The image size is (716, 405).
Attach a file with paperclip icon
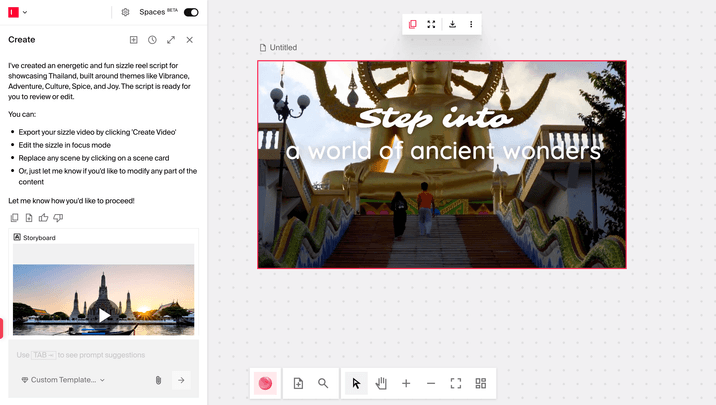157,380
